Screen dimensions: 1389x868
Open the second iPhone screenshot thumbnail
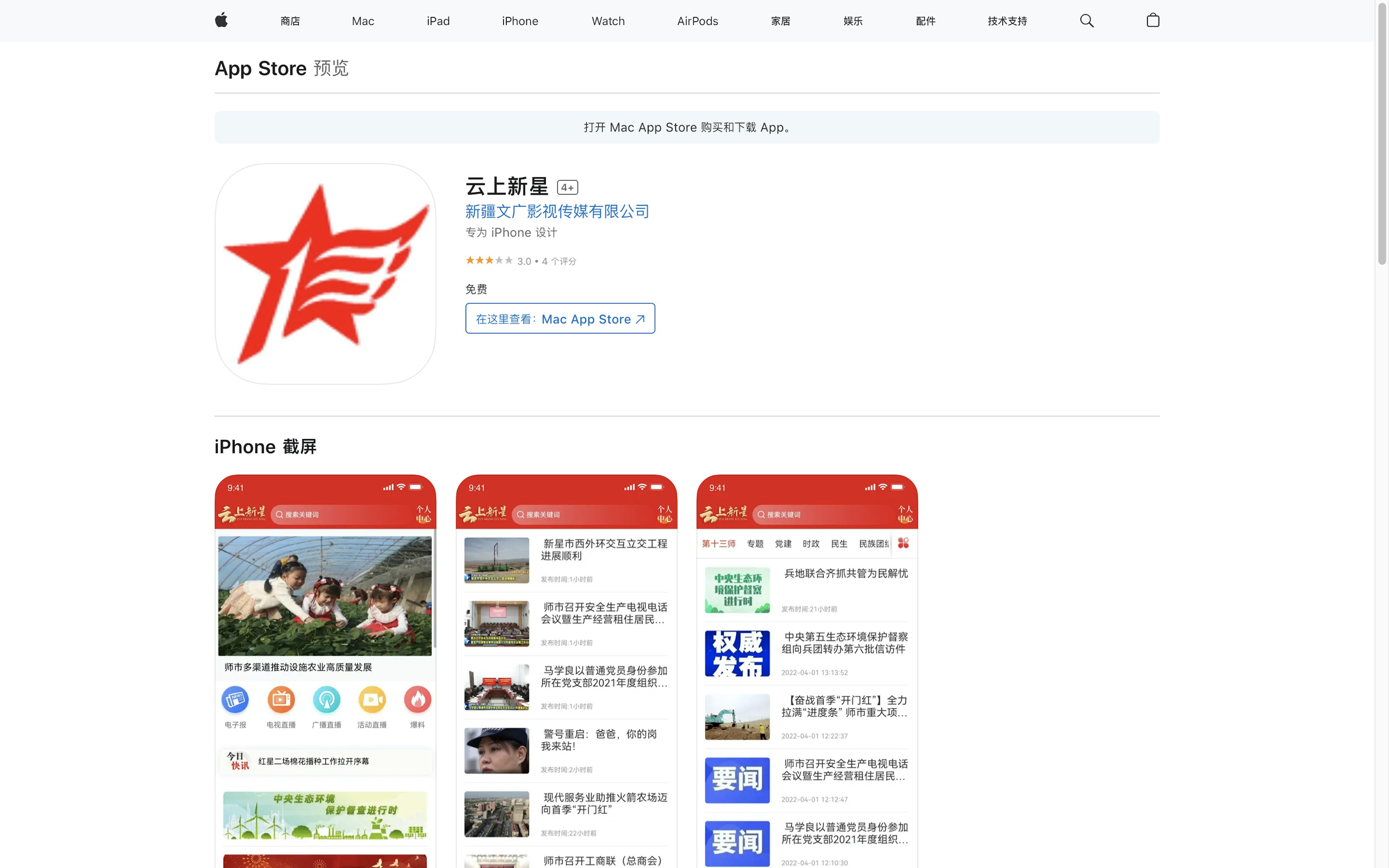[566, 671]
